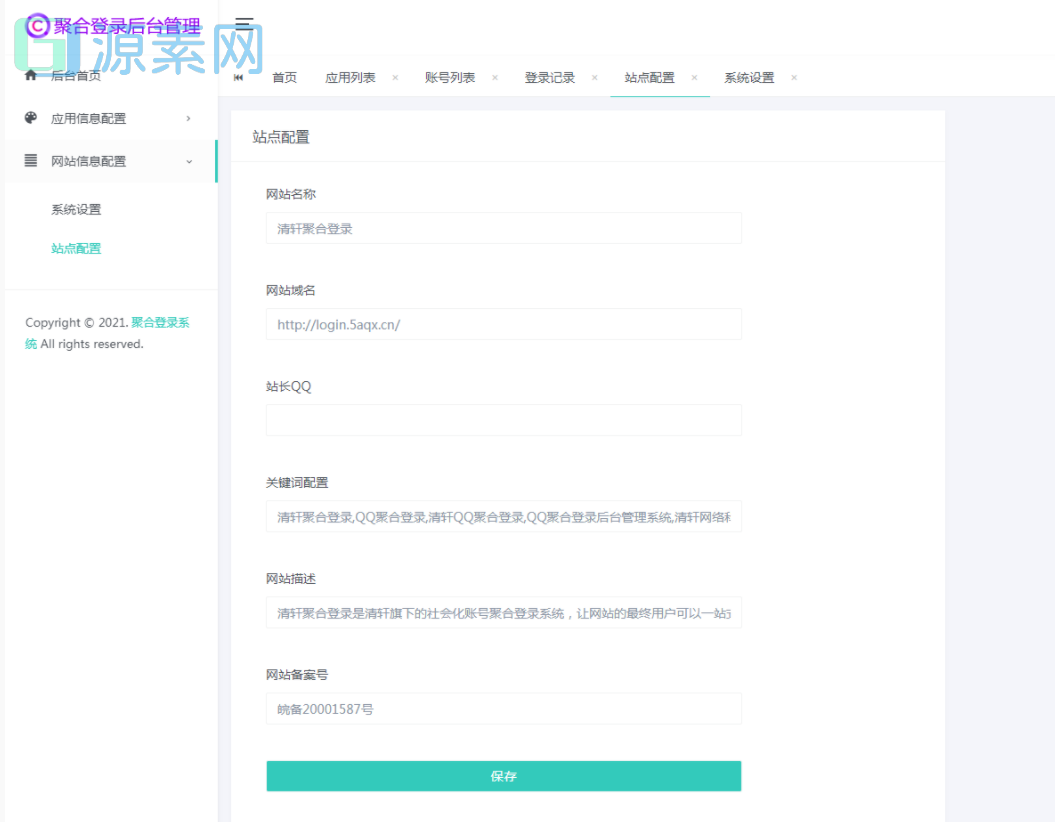1055x822 pixels.
Task: Close the 登录记录 tab
Action: (594, 76)
